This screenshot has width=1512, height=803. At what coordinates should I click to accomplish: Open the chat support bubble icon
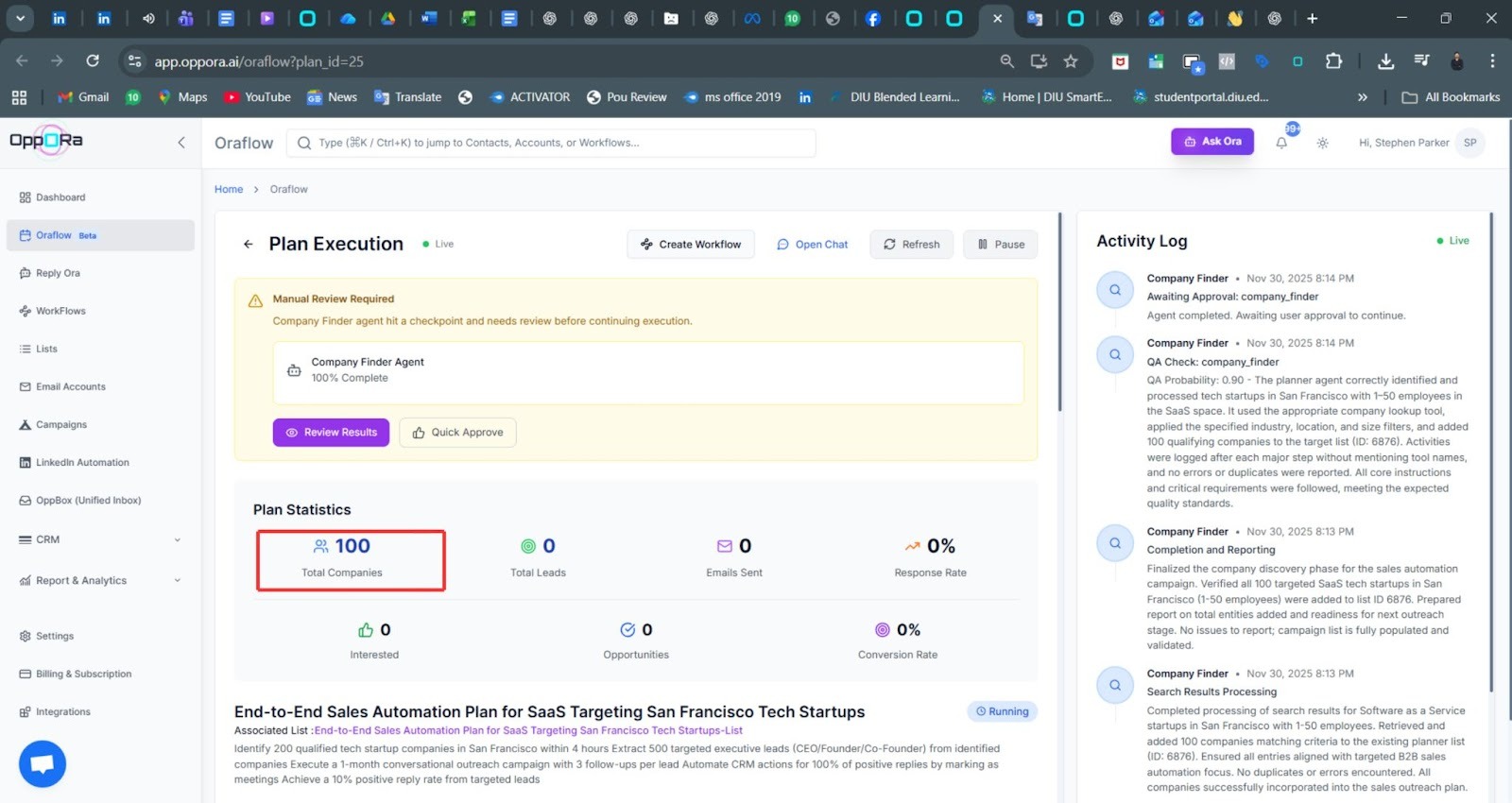pos(43,763)
